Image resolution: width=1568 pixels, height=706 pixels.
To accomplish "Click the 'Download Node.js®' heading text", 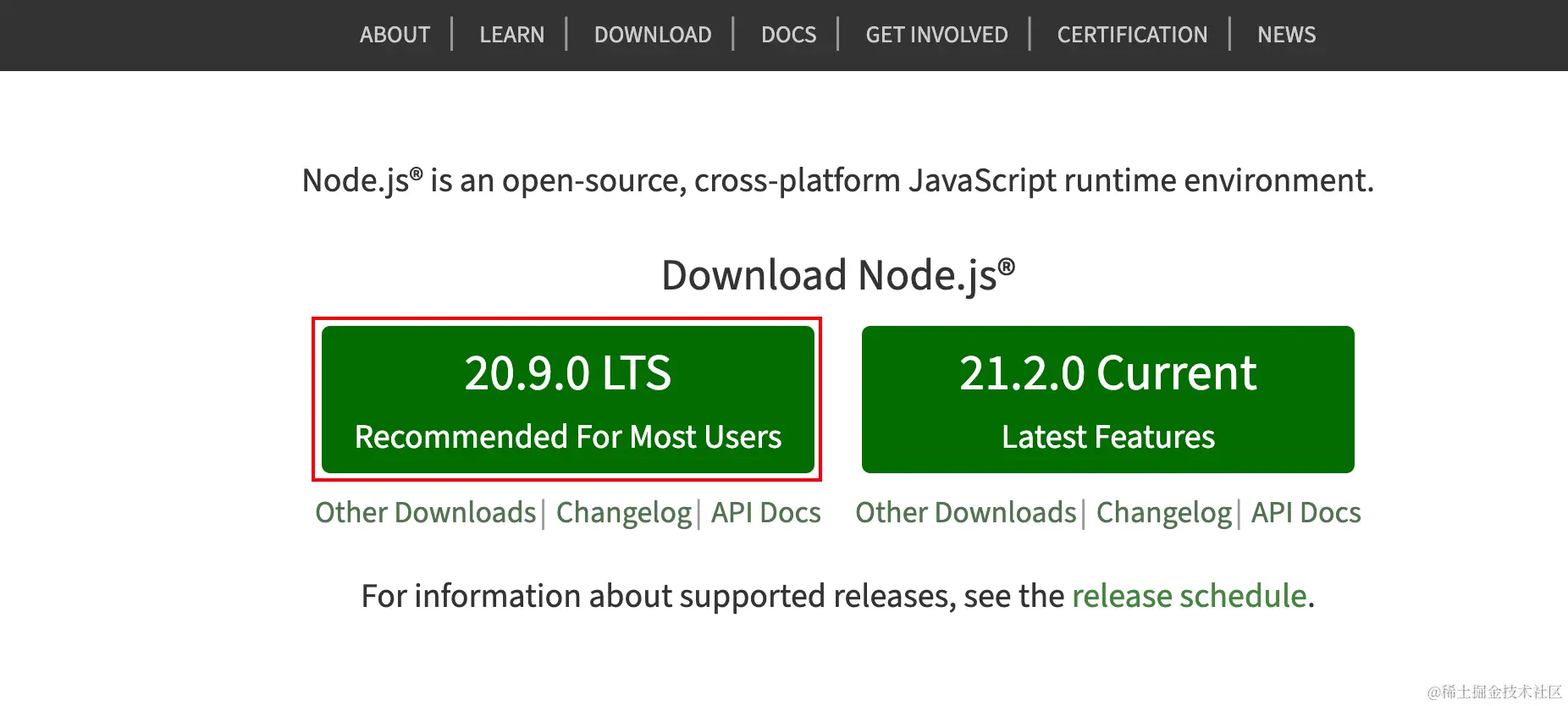I will (838, 275).
